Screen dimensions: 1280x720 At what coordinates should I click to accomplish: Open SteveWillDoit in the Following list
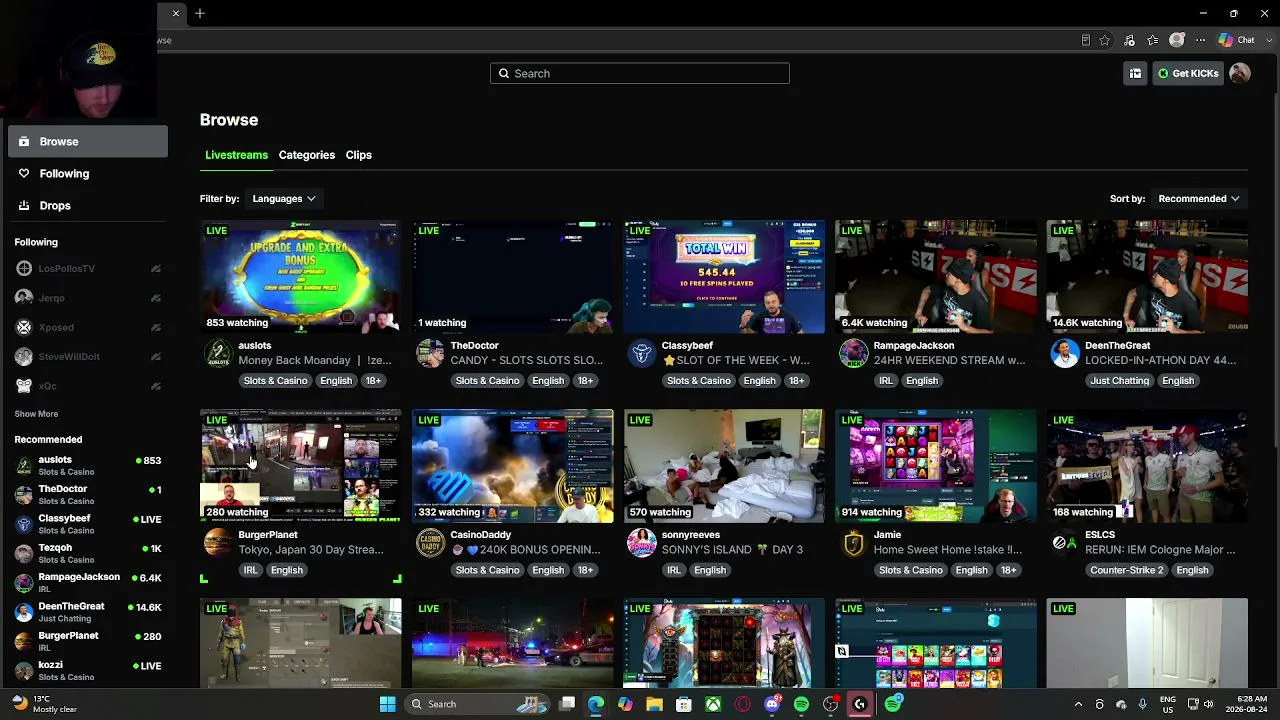pos(88,356)
